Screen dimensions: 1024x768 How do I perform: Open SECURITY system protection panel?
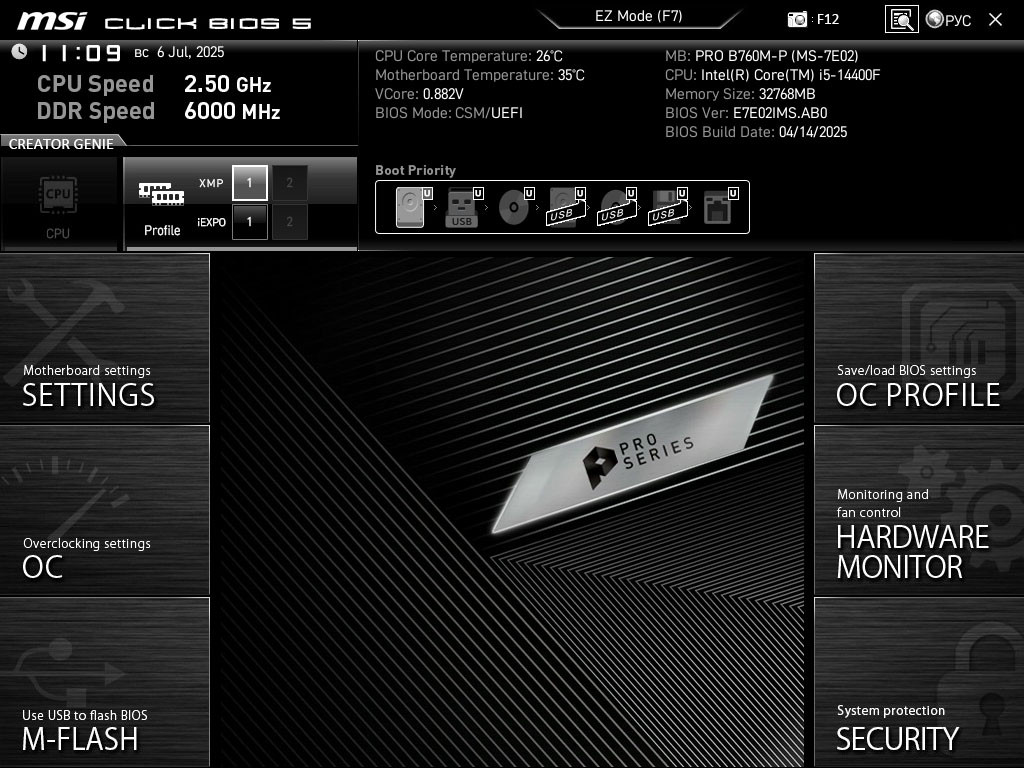pyautogui.click(x=919, y=682)
